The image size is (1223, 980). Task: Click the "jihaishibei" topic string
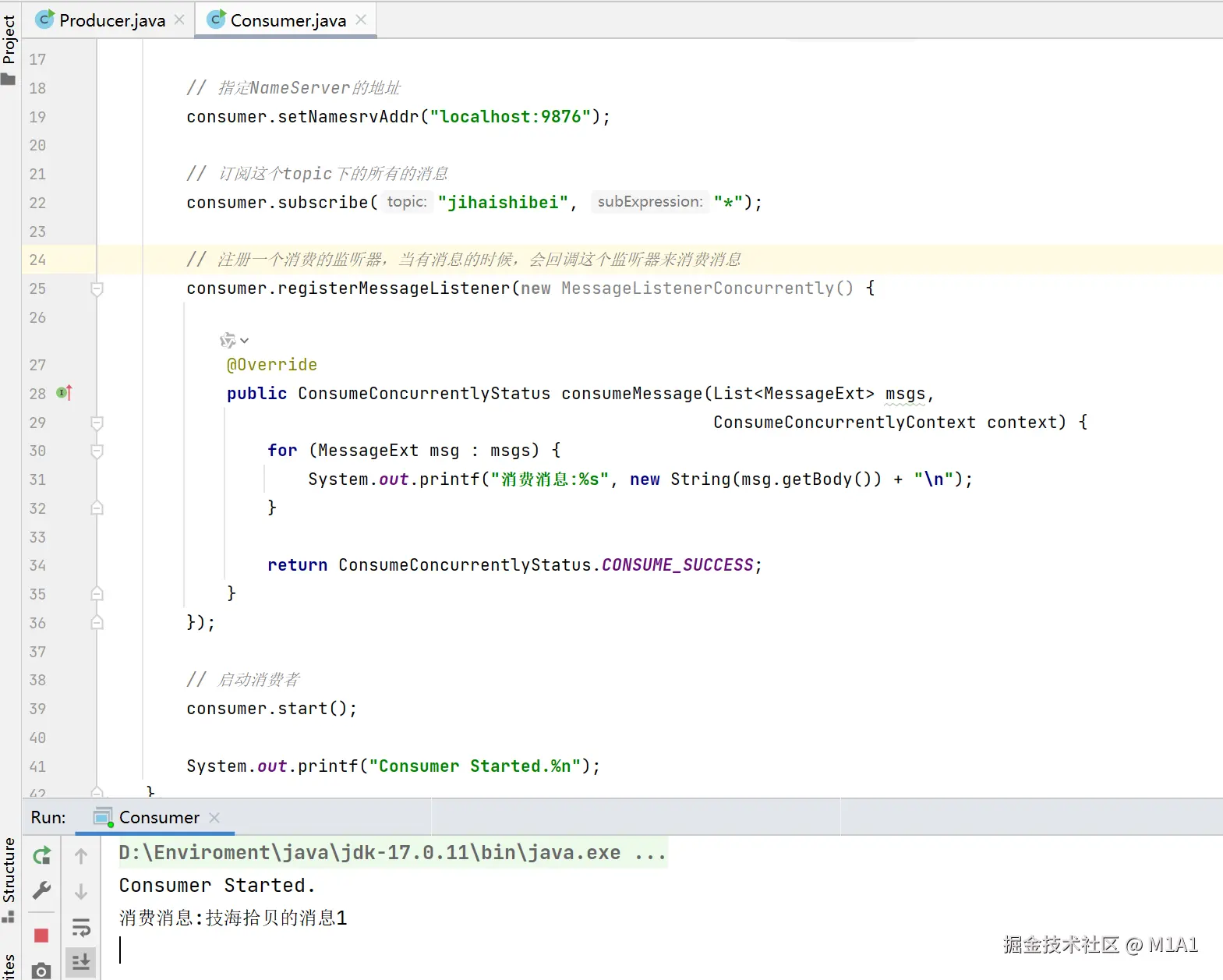tap(503, 202)
